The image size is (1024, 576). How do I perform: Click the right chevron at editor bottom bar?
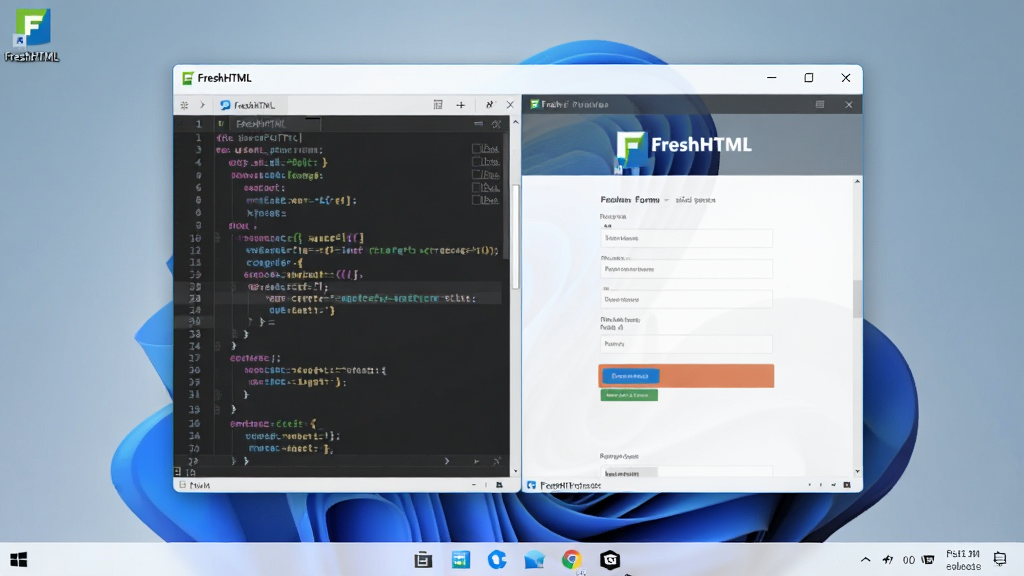point(447,461)
